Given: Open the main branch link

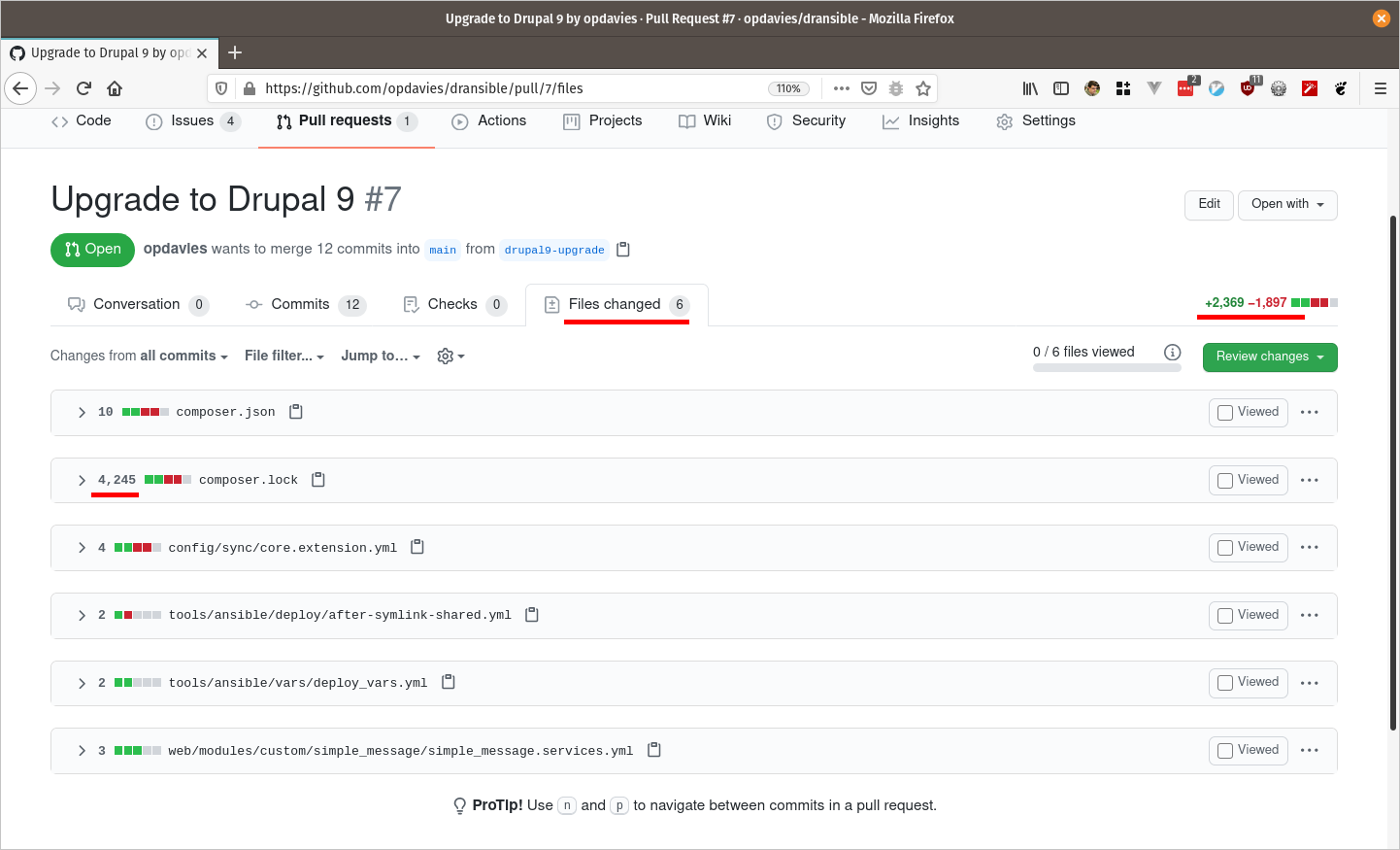Looking at the screenshot, I should pyautogui.click(x=443, y=250).
